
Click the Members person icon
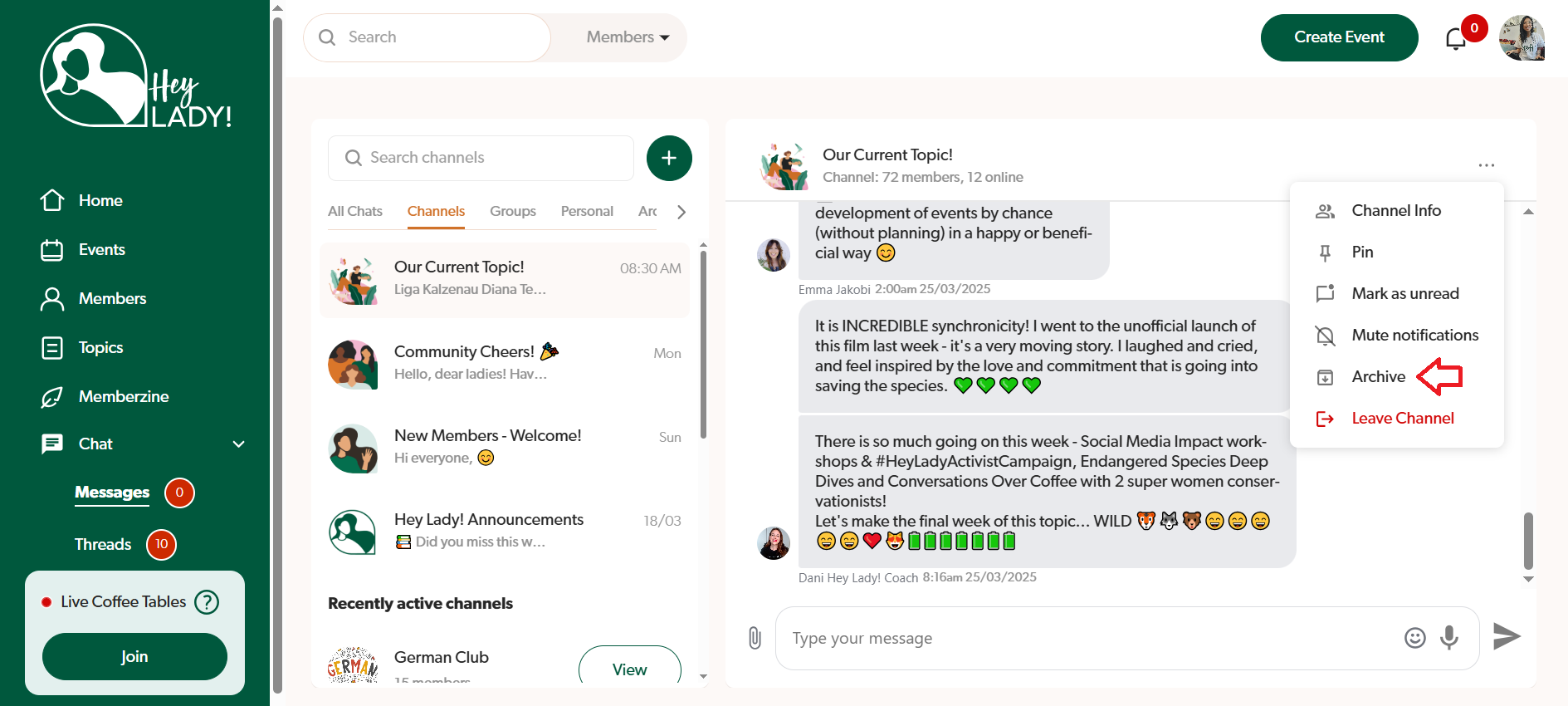(52, 298)
